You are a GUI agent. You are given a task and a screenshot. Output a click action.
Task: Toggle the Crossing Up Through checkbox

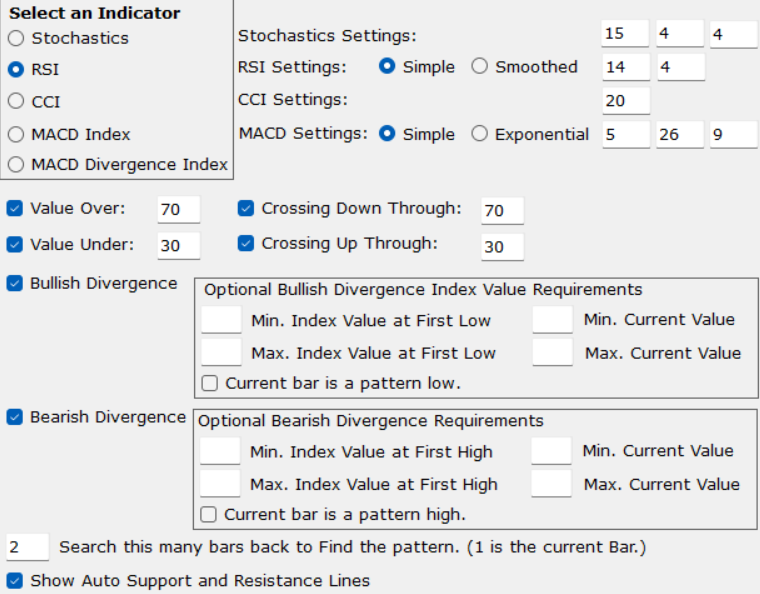pyautogui.click(x=246, y=244)
